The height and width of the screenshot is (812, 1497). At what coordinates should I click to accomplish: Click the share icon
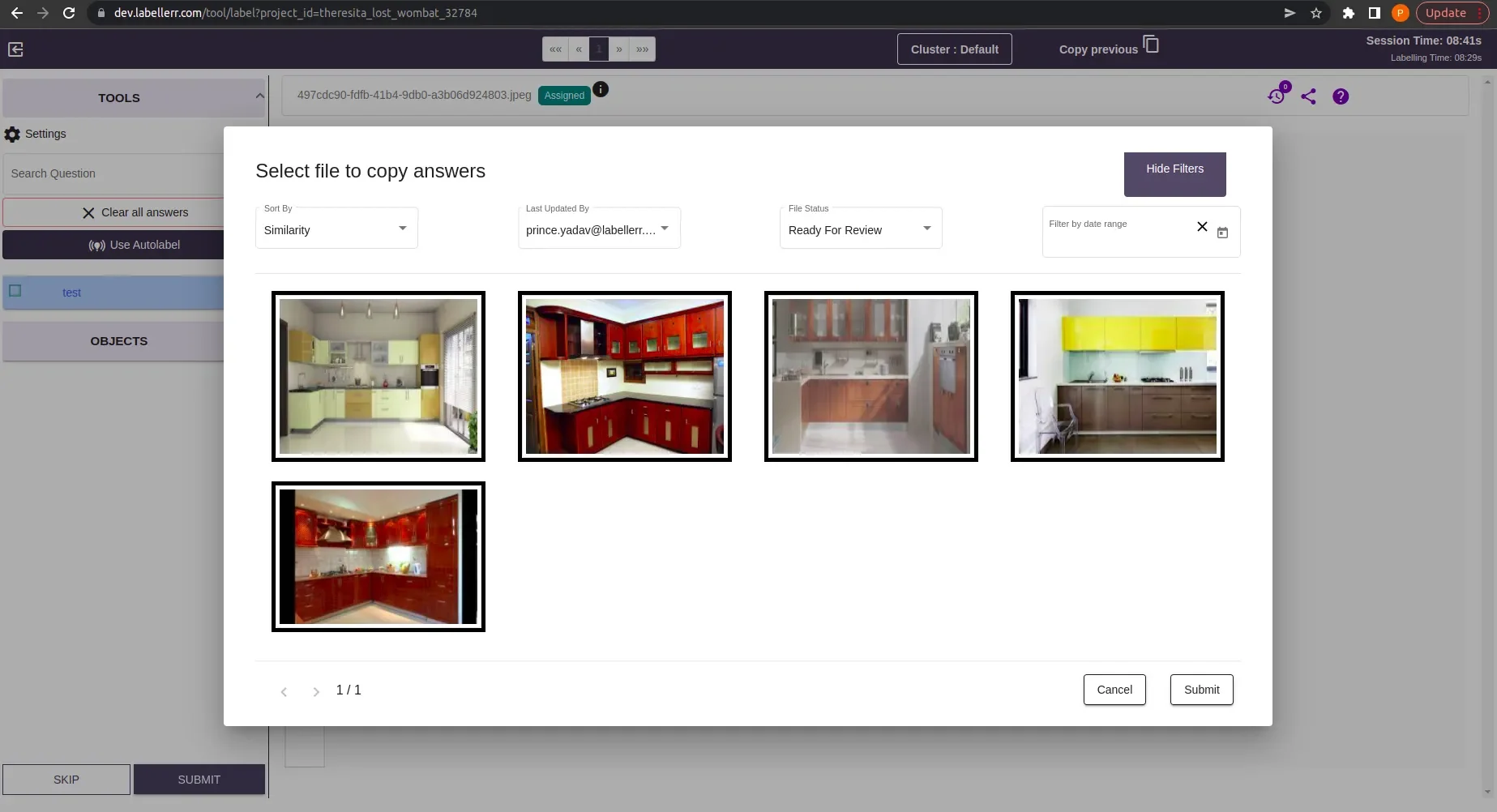pos(1308,96)
